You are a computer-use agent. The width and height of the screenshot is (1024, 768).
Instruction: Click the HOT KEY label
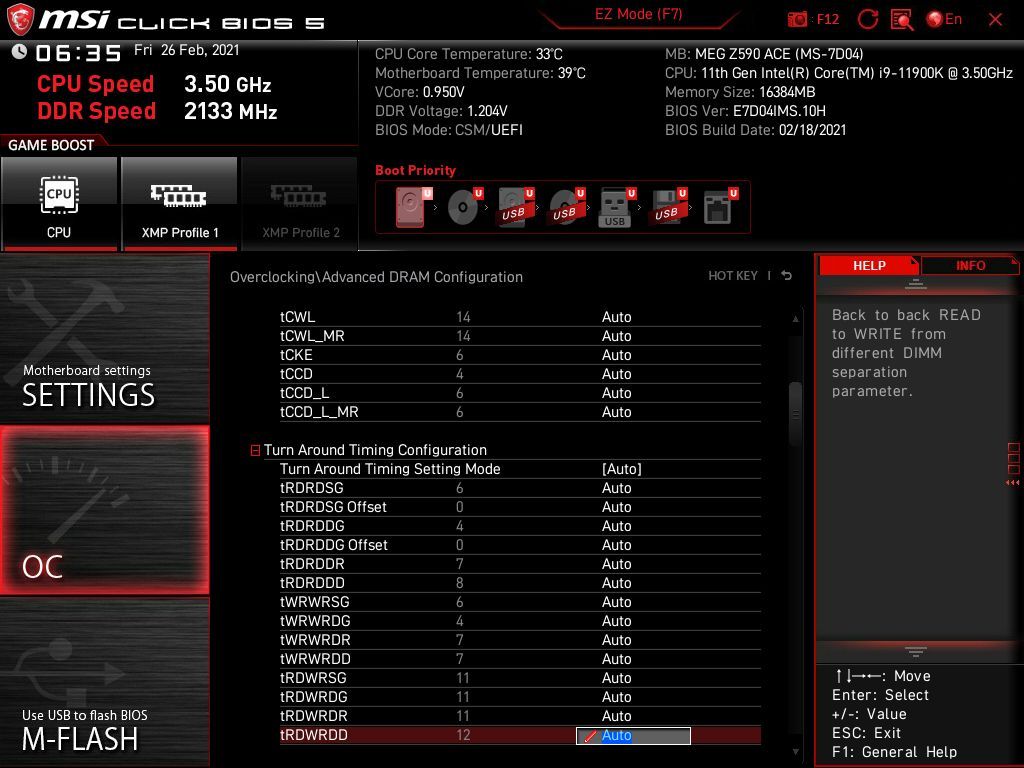coord(733,276)
